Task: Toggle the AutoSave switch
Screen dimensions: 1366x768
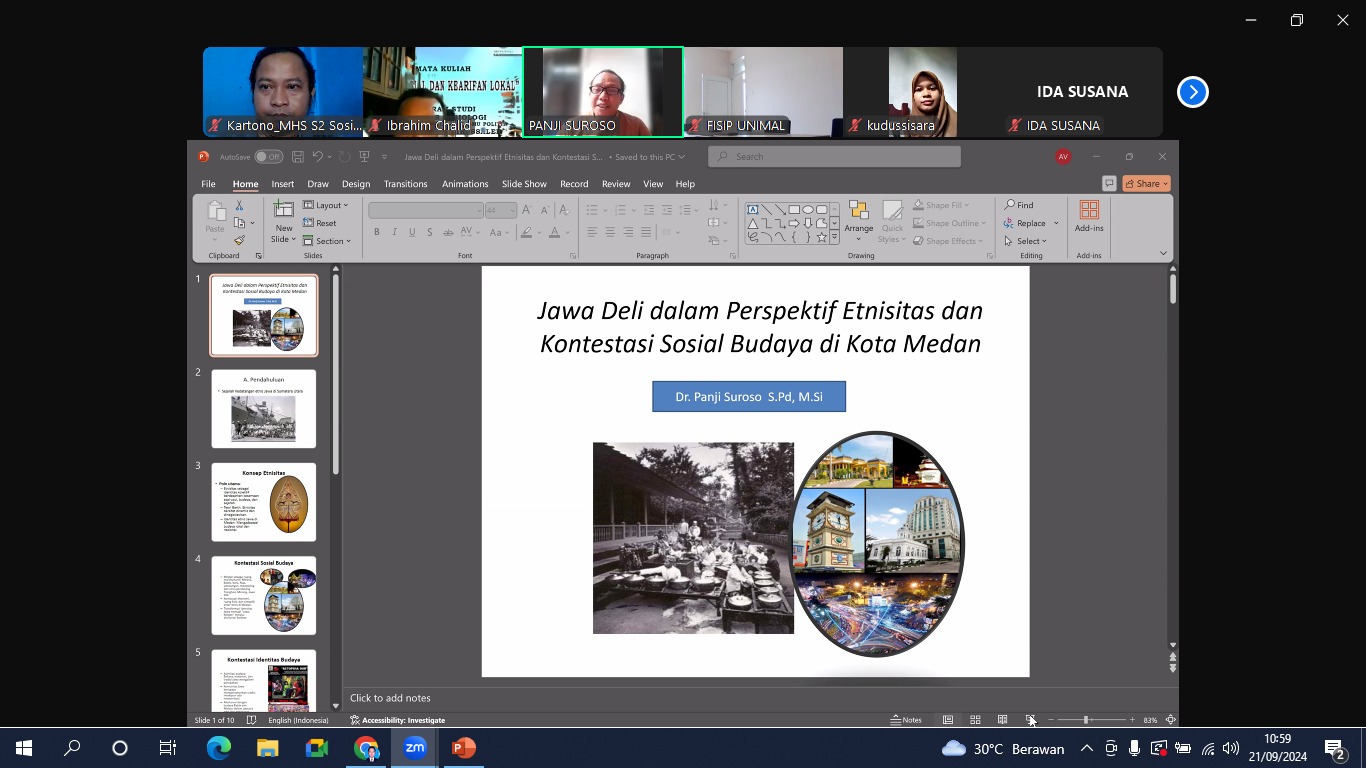Action: click(x=268, y=157)
